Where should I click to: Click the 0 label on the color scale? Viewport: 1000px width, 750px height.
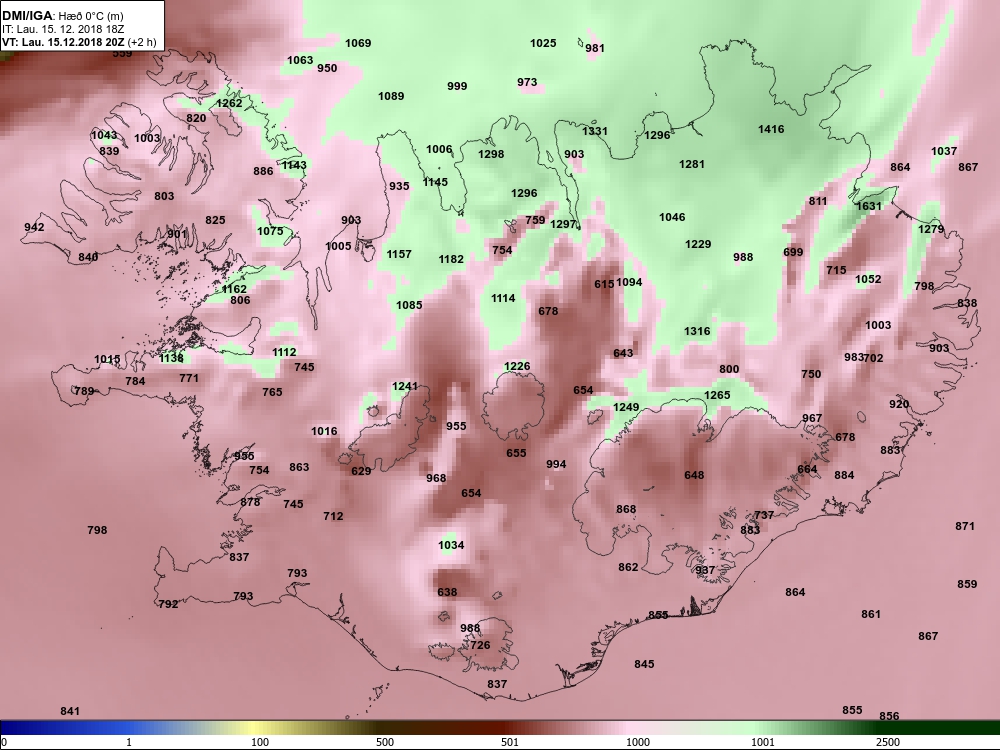click(5, 742)
